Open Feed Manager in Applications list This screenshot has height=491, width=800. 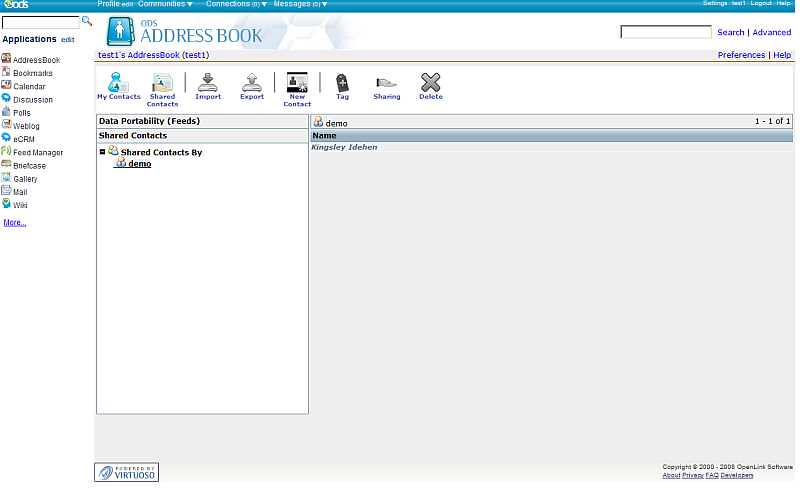point(37,152)
